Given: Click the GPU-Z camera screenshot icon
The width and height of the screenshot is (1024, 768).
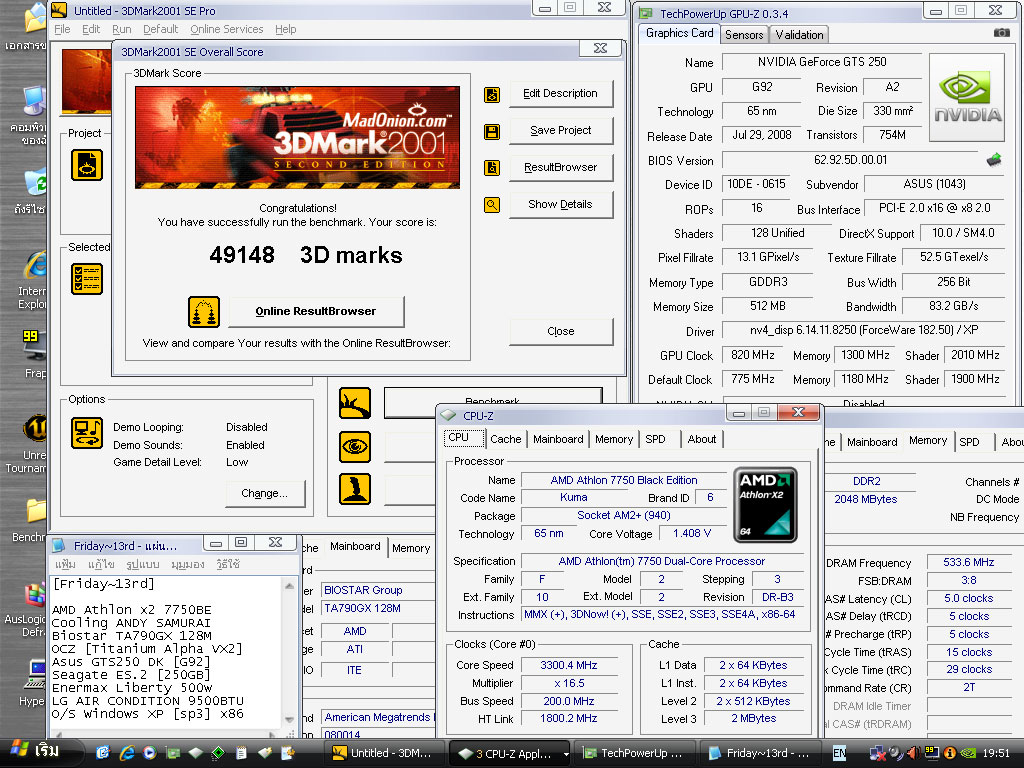Looking at the screenshot, I should pyautogui.click(x=1001, y=33).
